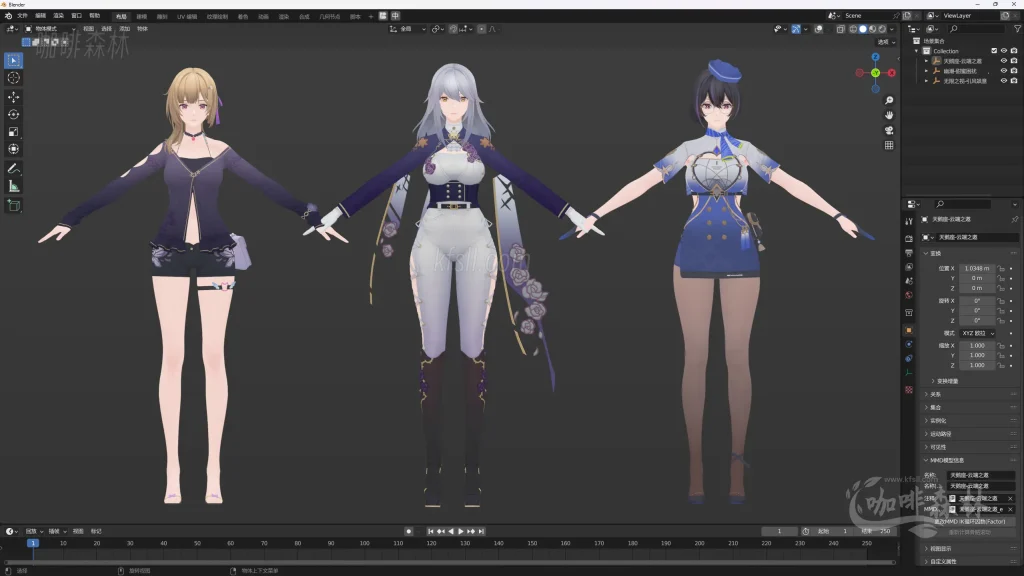1024x576 pixels.
Task: Open the Object Data armature tab
Action: click(909, 373)
